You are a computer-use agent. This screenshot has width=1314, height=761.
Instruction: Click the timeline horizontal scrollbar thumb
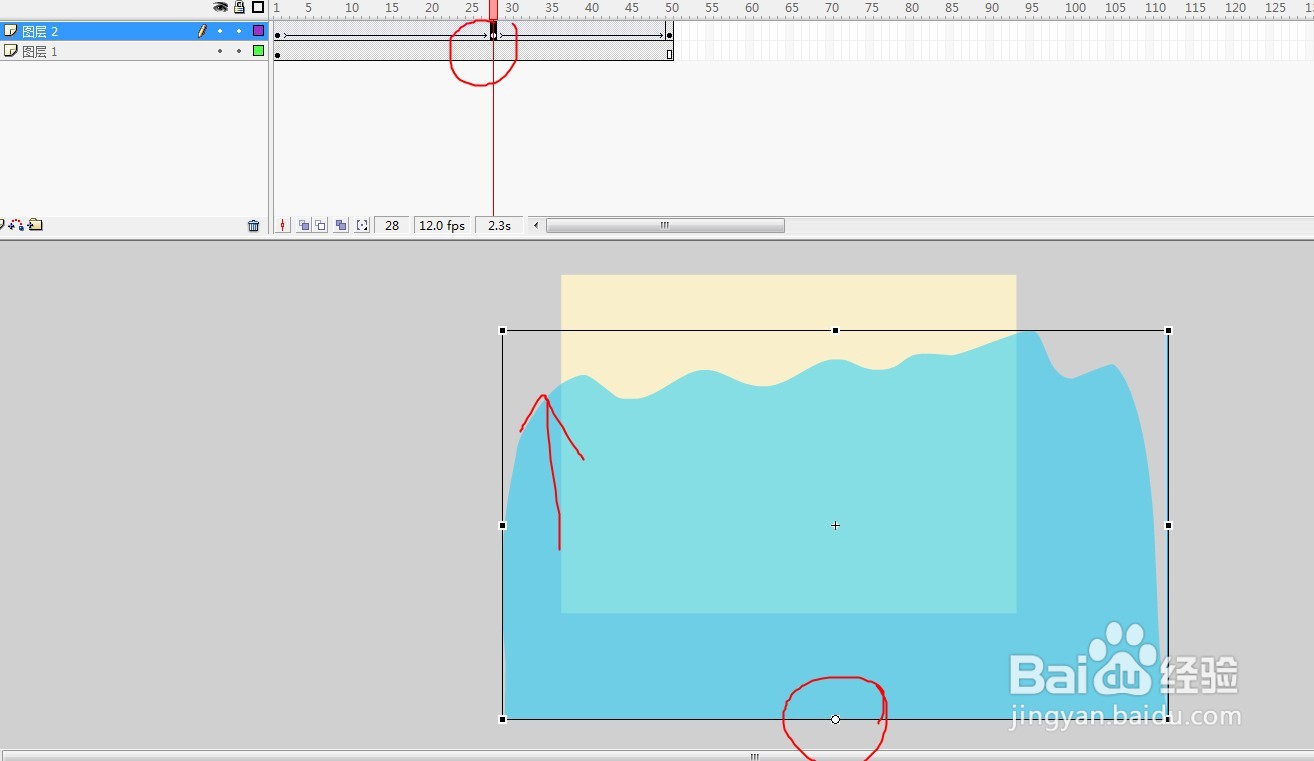(x=665, y=226)
